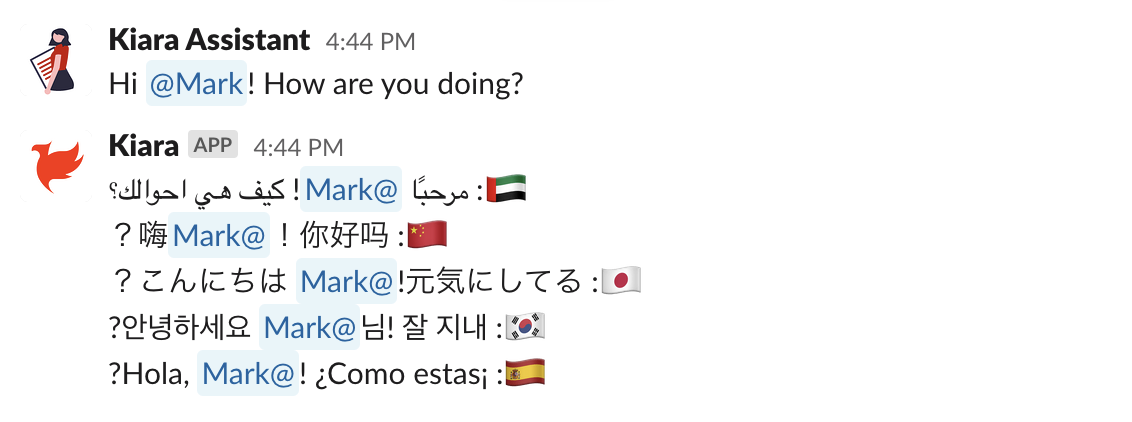
Task: Click the Mark mention in the Chinese line
Action: pyautogui.click(x=219, y=236)
